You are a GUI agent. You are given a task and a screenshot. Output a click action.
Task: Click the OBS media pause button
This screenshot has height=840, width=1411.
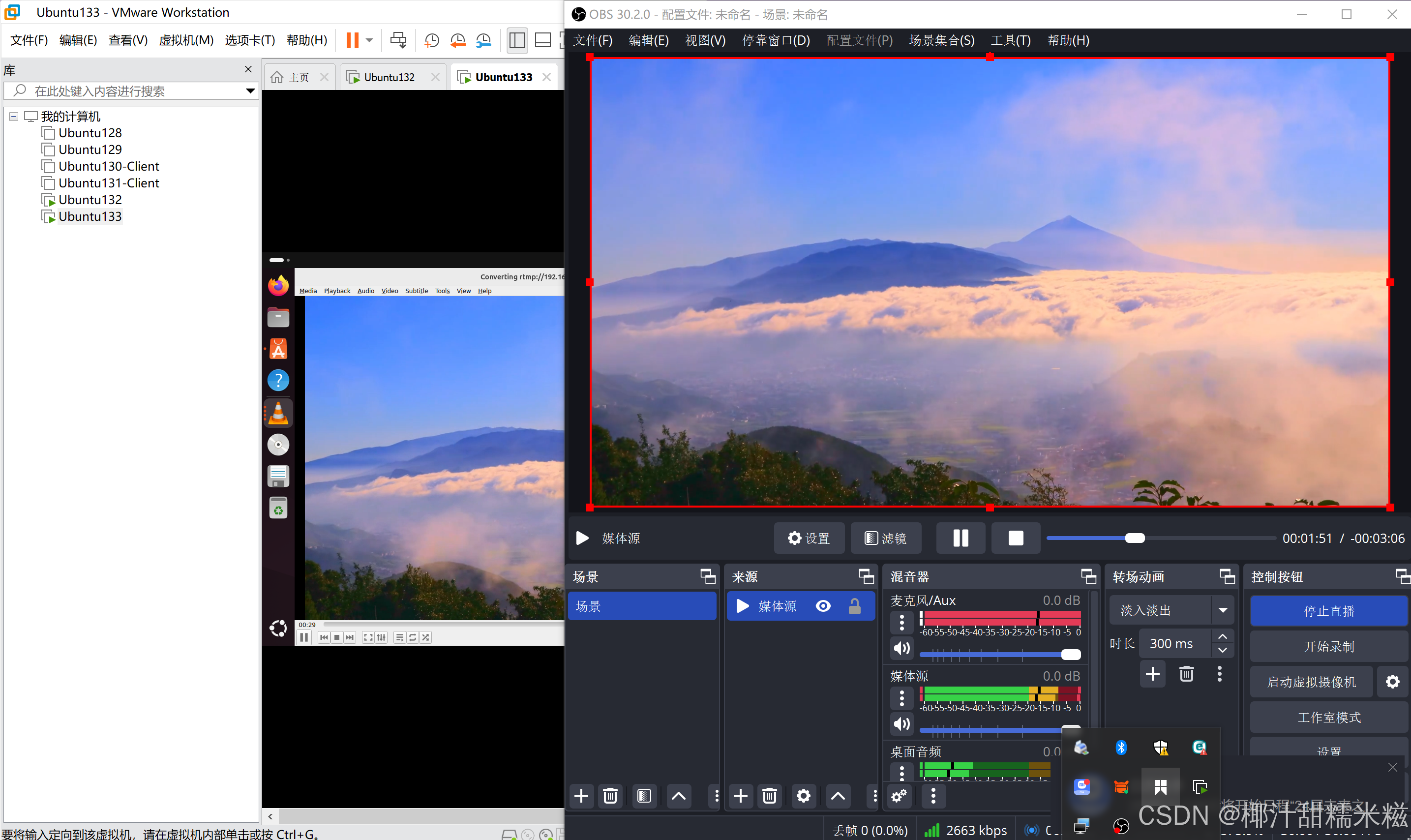960,538
